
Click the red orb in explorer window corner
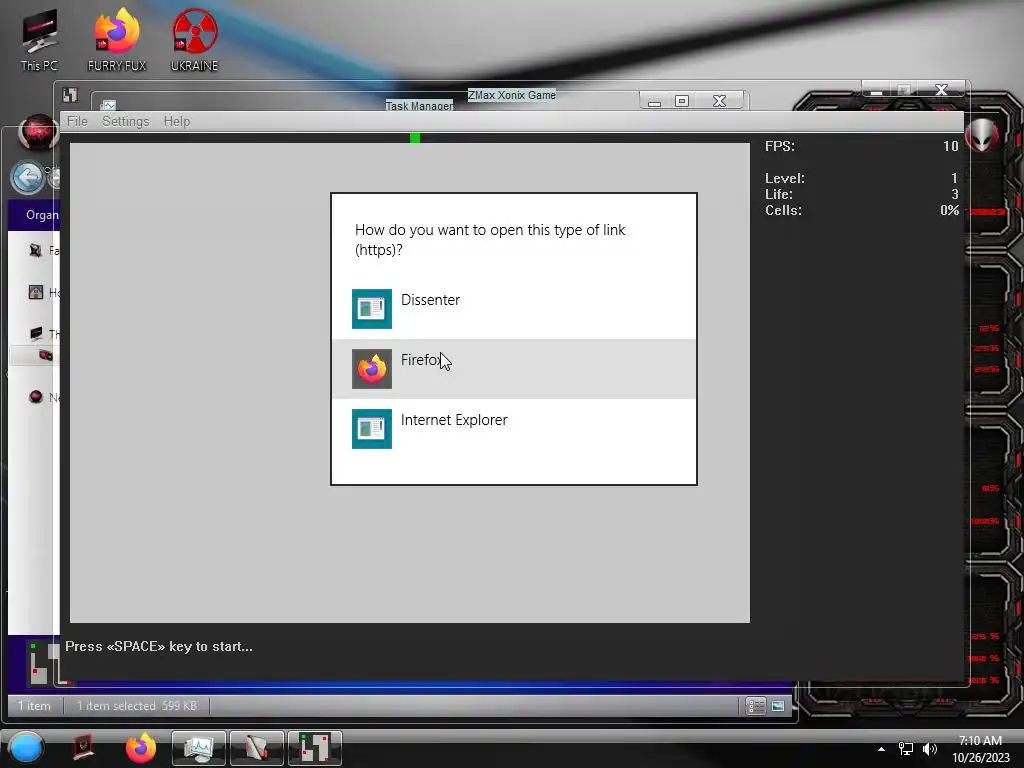coord(38,132)
